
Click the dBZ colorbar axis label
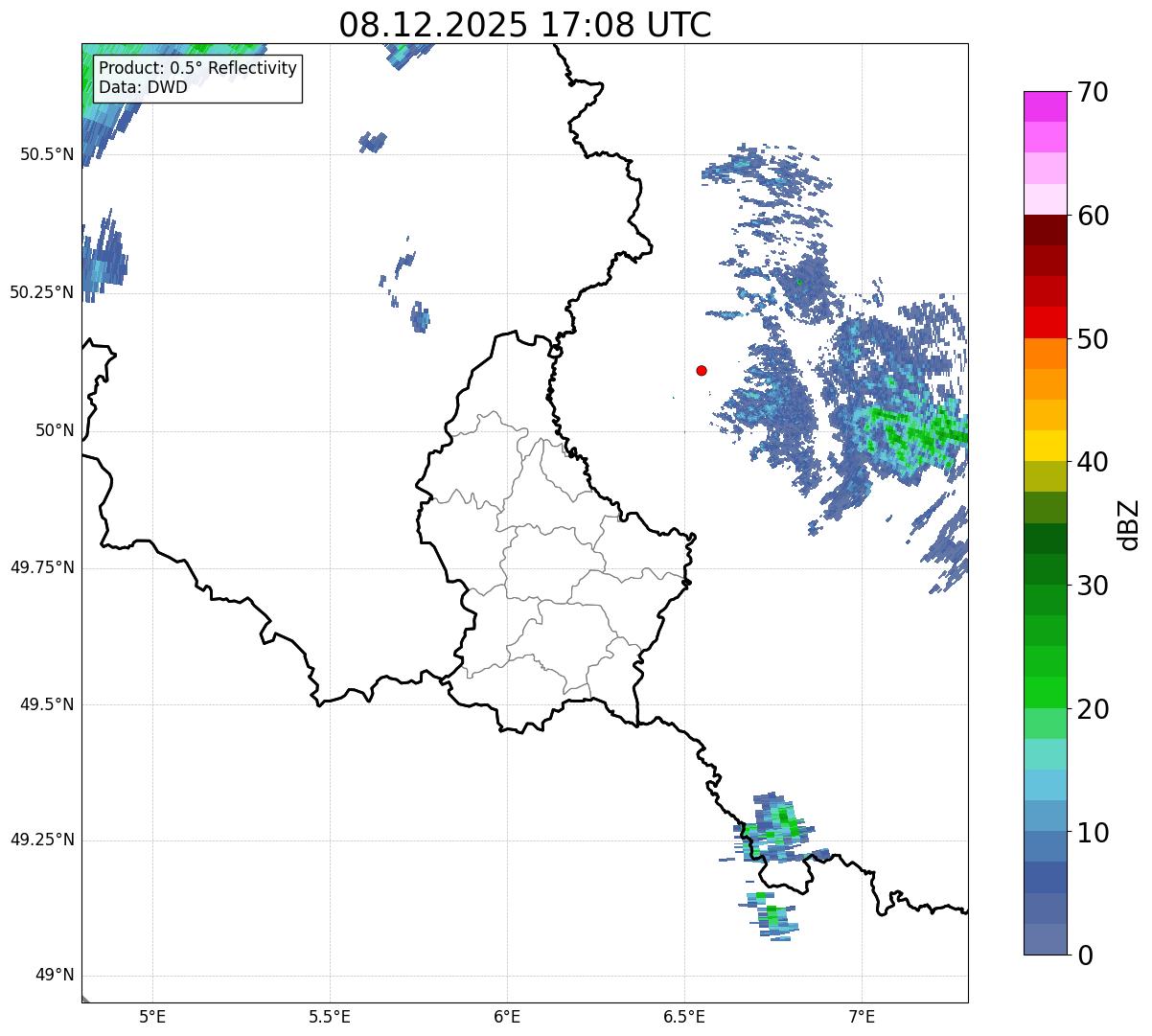1130,523
